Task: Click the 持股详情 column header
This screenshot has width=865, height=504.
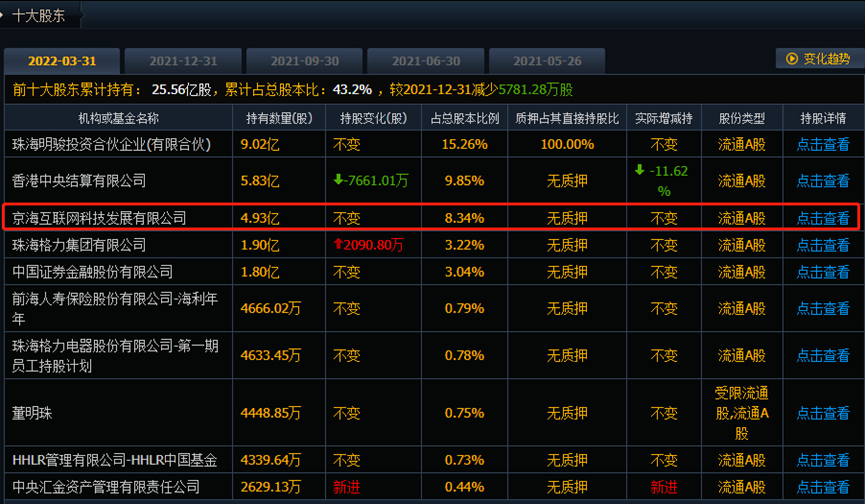Action: click(x=823, y=118)
